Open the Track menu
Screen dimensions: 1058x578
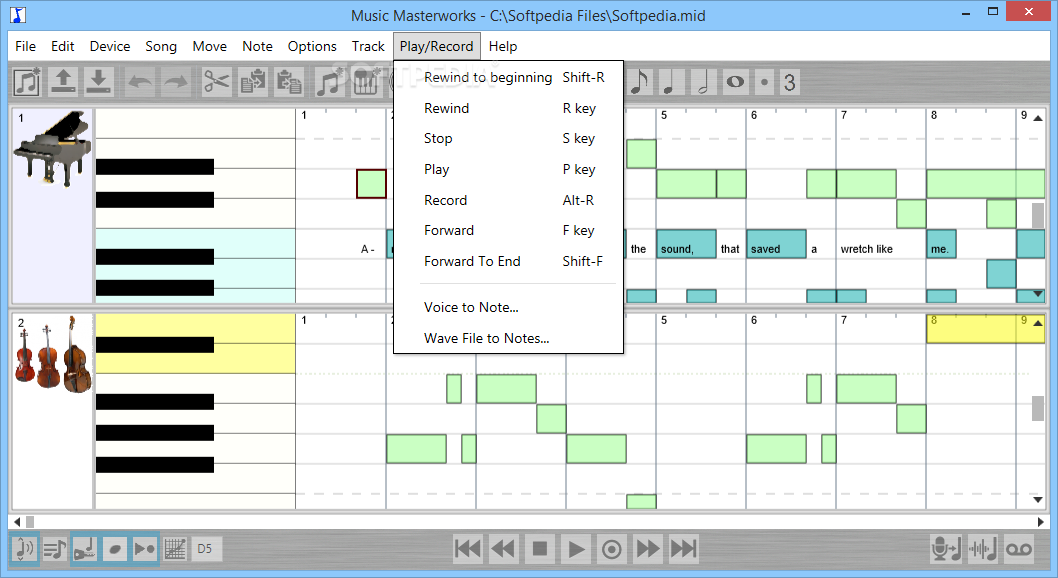(368, 47)
